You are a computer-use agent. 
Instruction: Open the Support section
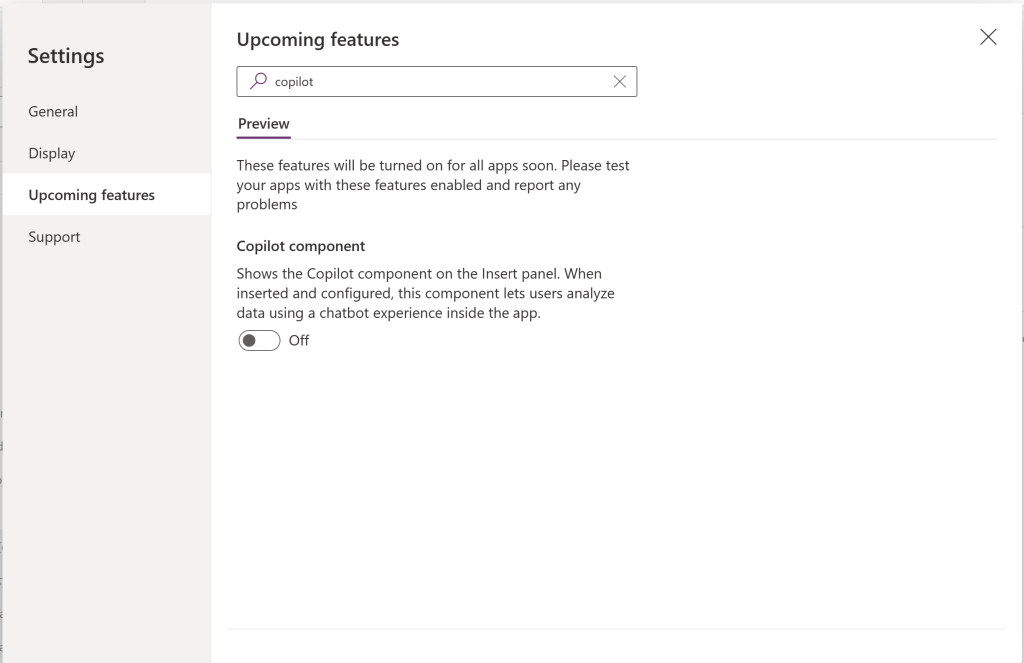pyautogui.click(x=54, y=237)
